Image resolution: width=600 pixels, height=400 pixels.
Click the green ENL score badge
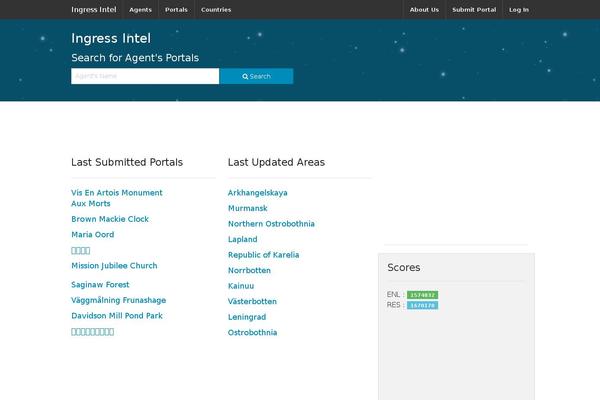422,295
